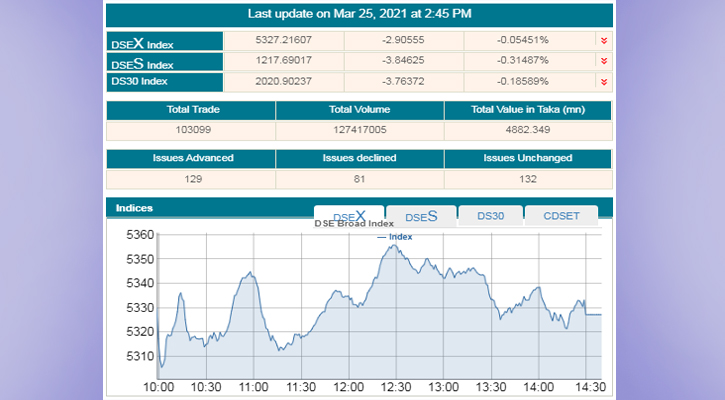725x400 pixels.
Task: Click the chart peak near 12:30
Action: tap(395, 246)
